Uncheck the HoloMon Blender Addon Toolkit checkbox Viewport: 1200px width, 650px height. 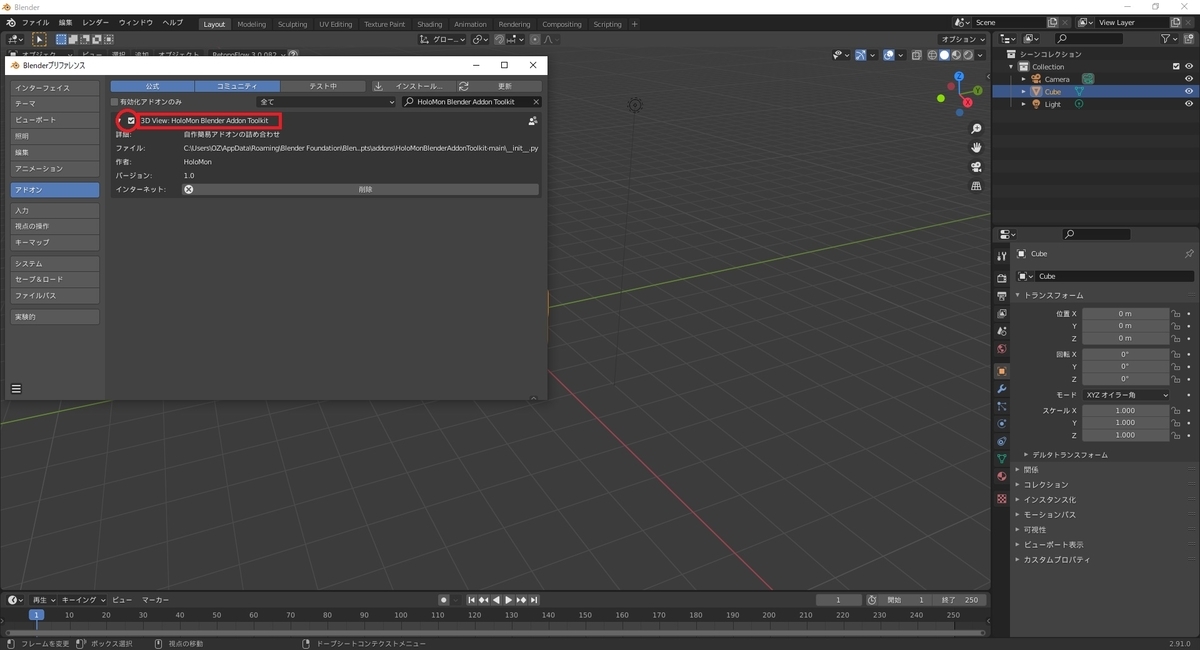tap(131, 121)
